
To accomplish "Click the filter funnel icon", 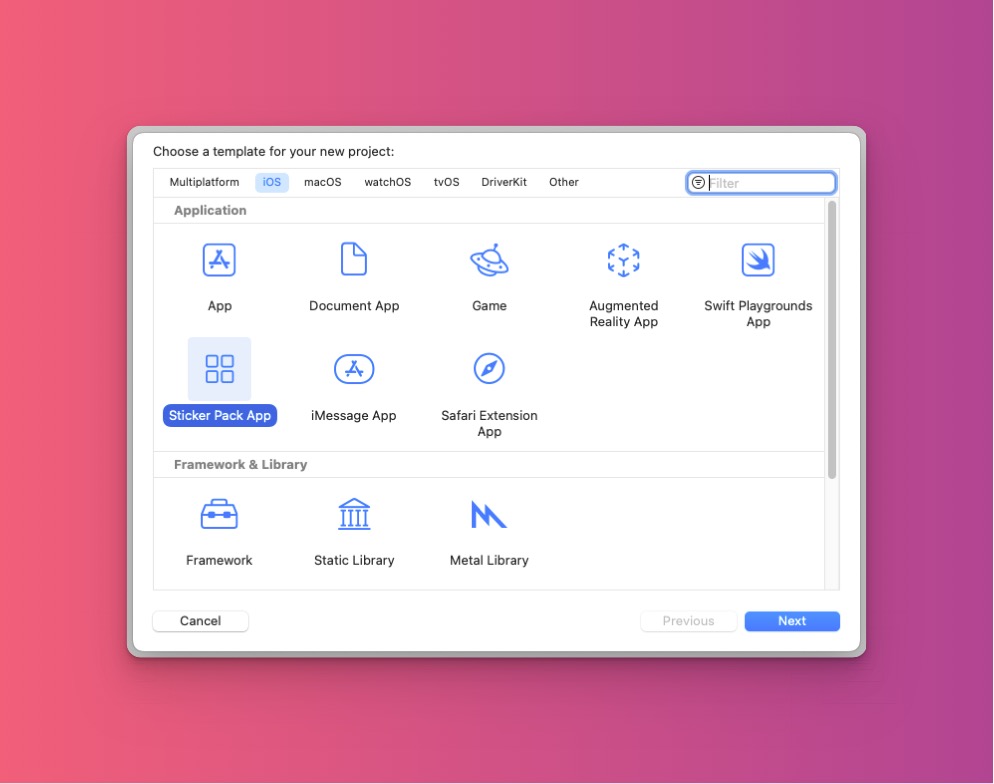I will [x=699, y=182].
